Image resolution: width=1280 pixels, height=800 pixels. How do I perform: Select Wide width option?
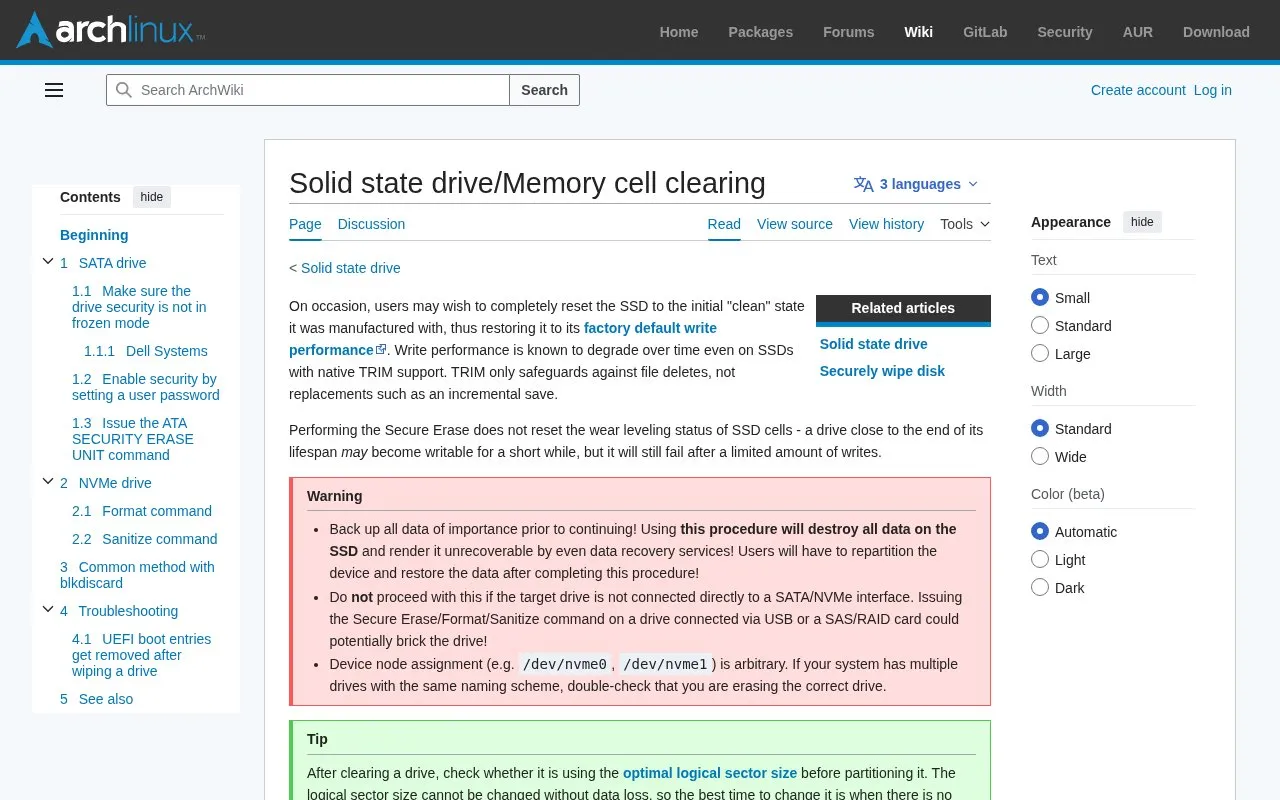click(x=1040, y=456)
